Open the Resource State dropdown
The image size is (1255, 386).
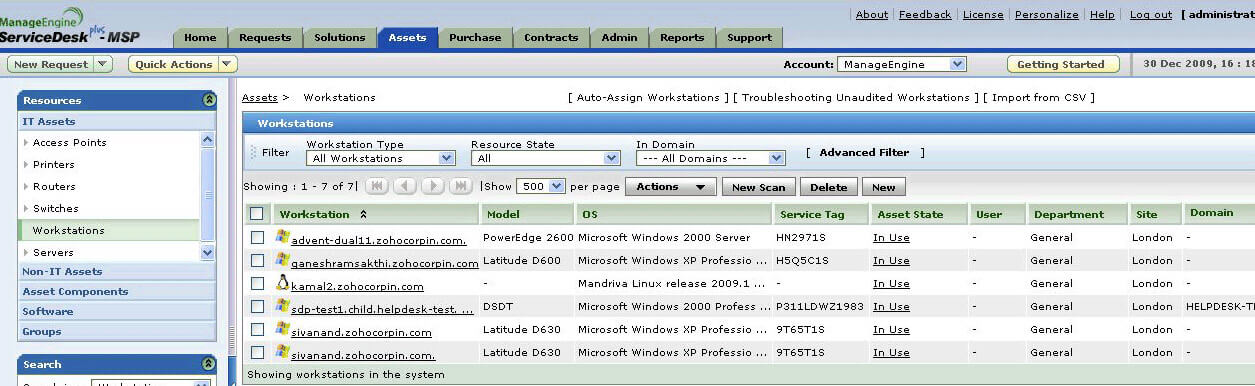(x=546, y=158)
